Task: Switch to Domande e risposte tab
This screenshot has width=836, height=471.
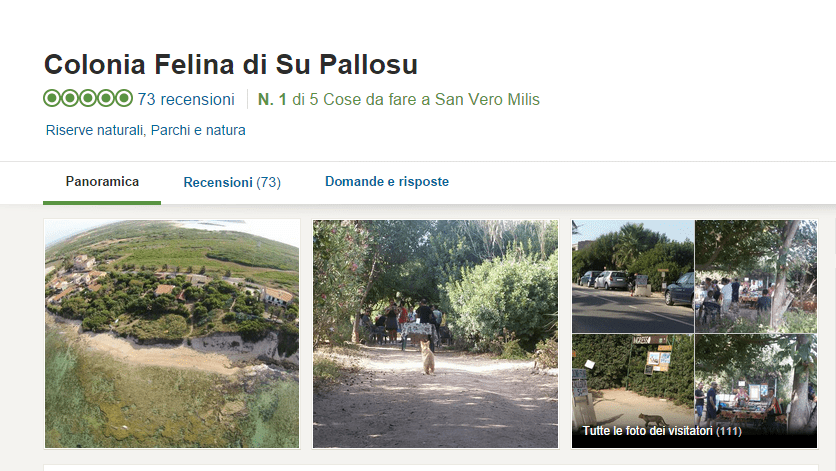Action: pos(387,181)
